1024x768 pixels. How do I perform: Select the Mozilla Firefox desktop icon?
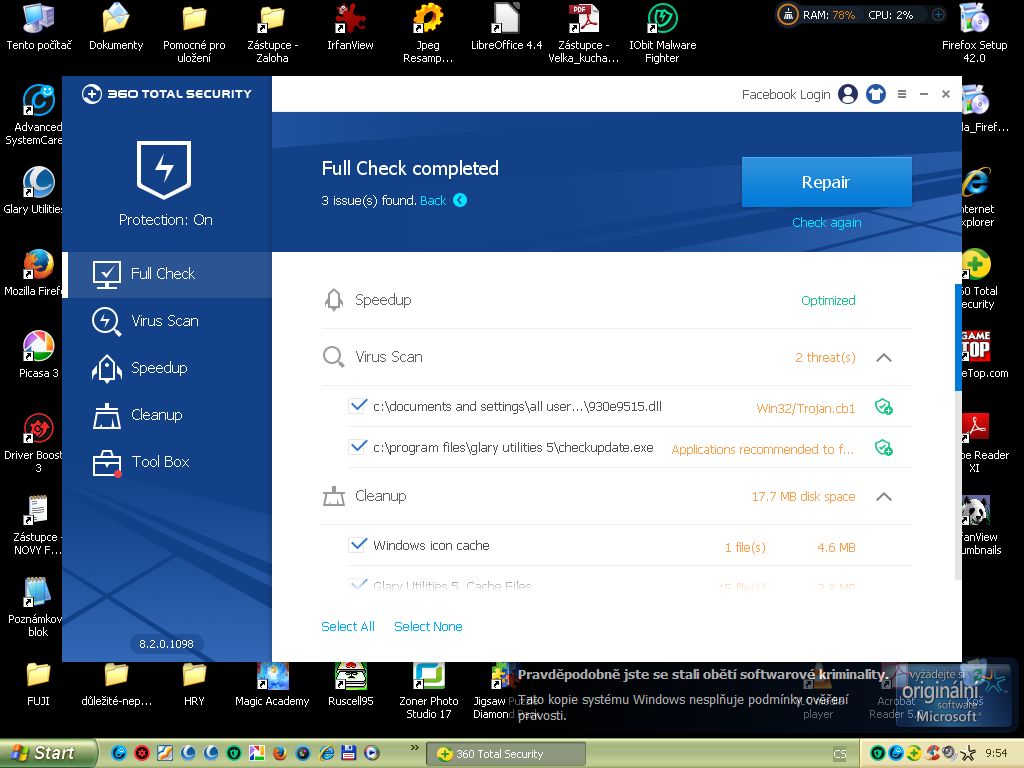coord(36,273)
